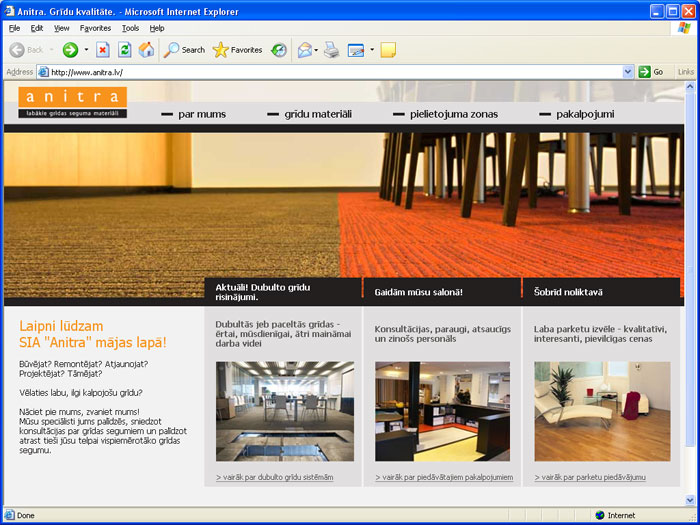Open the History clock icon
The height and width of the screenshot is (525, 700).
pyautogui.click(x=279, y=50)
